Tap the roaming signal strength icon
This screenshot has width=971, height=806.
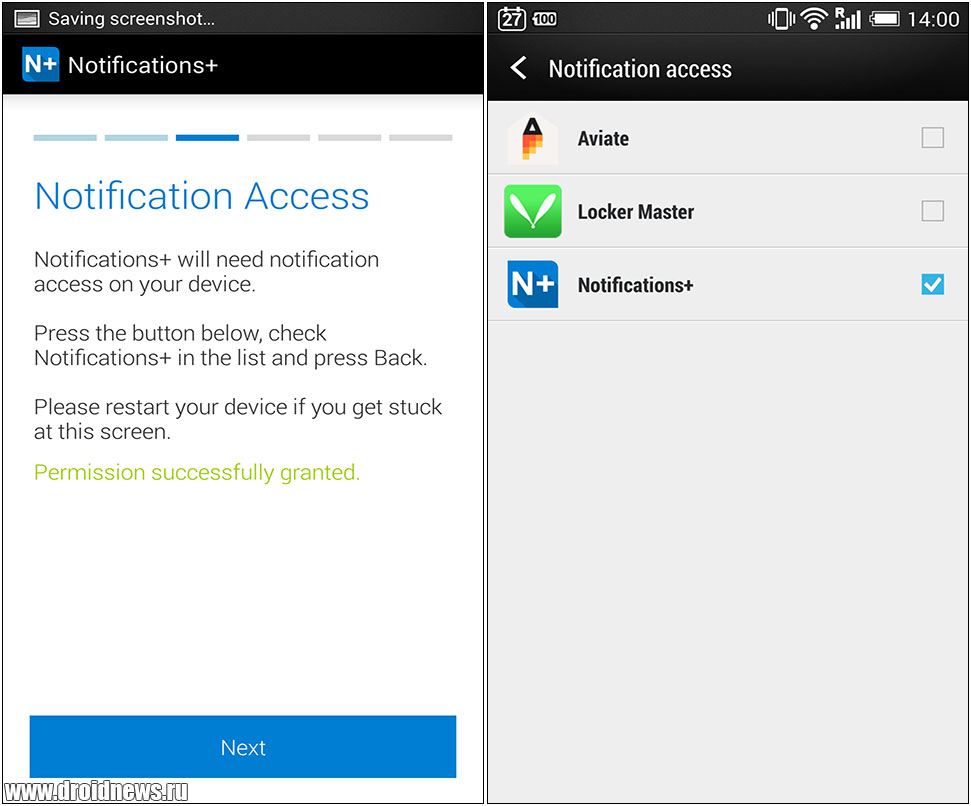(848, 19)
